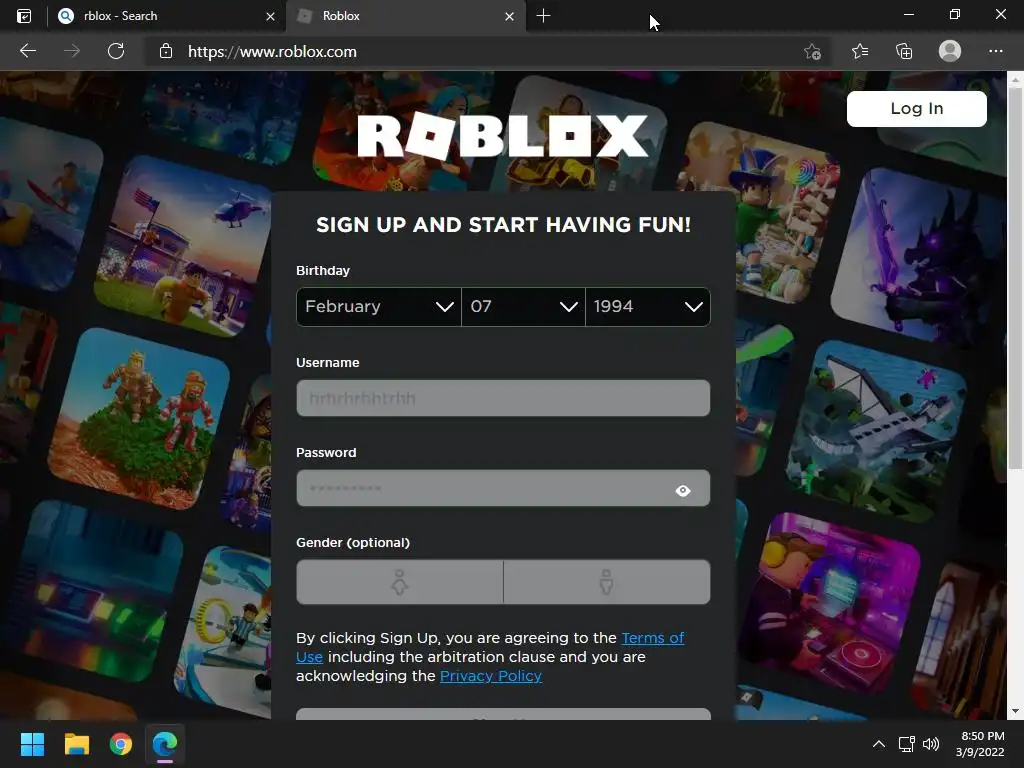This screenshot has height=768, width=1024.
Task: Toggle password visibility eye icon
Action: pyautogui.click(x=683, y=490)
